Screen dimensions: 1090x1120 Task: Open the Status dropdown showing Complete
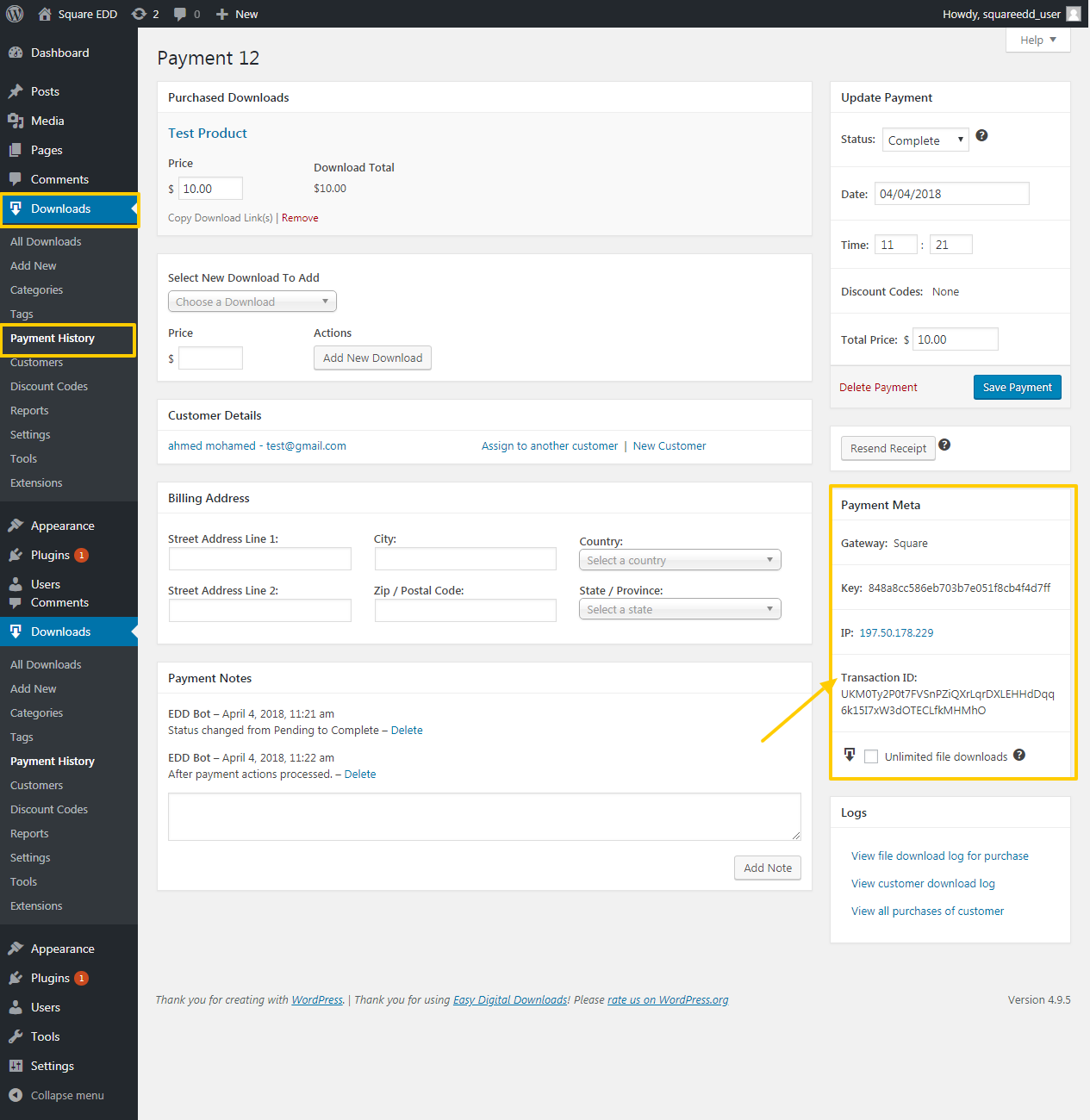tap(925, 140)
